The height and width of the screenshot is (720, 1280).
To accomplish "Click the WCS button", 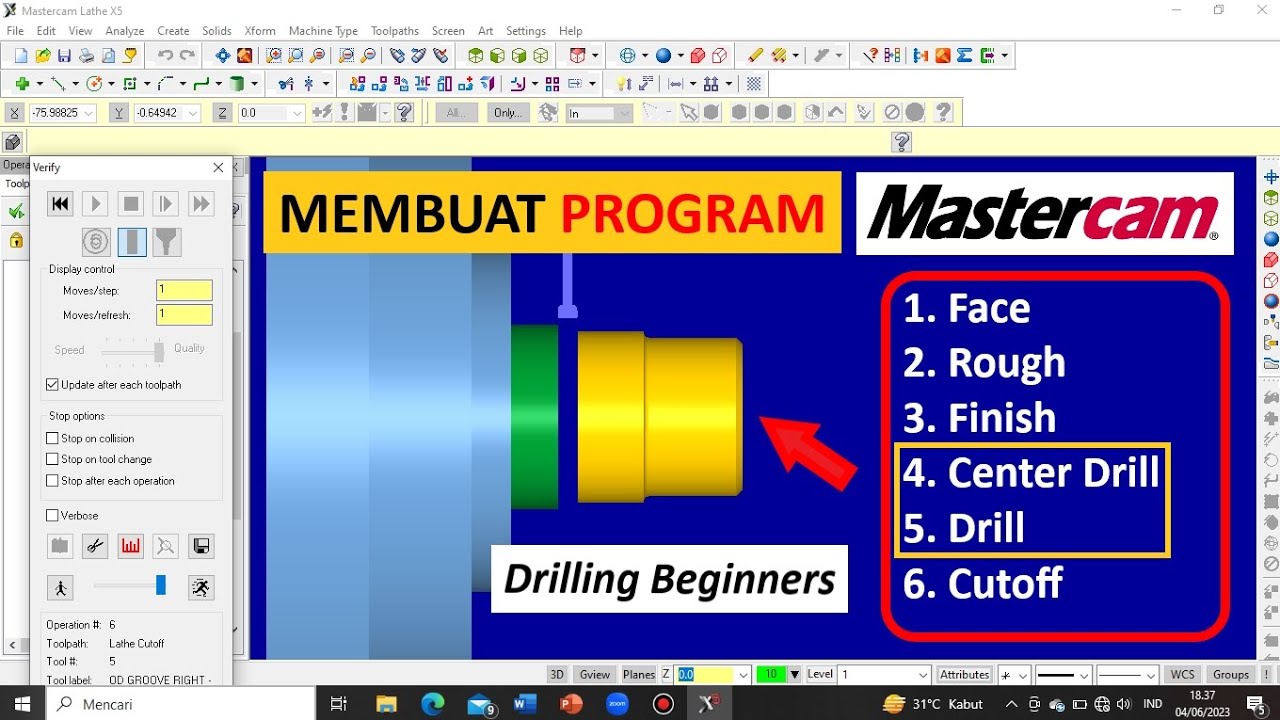I will click(x=1183, y=675).
